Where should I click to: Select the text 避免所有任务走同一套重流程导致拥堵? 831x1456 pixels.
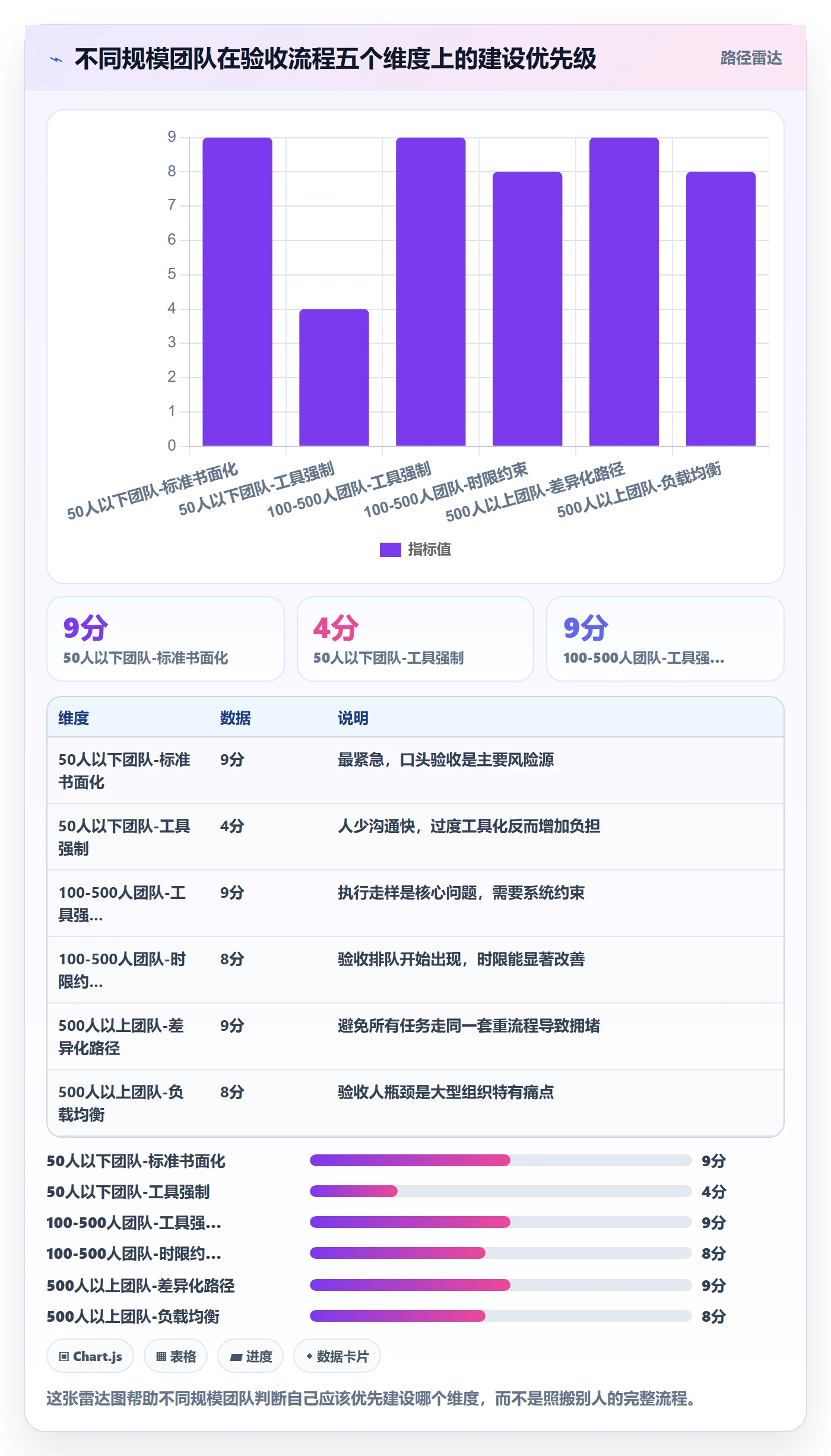[x=469, y=1025]
